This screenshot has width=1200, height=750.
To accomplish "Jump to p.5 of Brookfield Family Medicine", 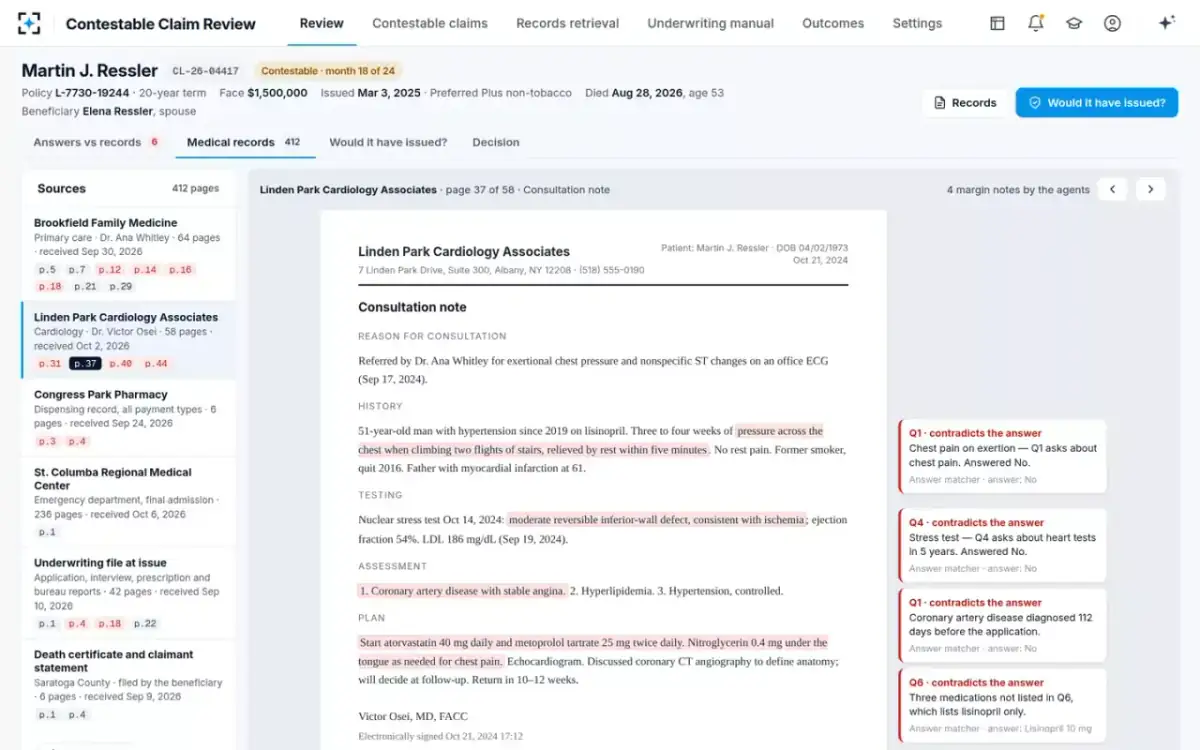I will [47, 270].
